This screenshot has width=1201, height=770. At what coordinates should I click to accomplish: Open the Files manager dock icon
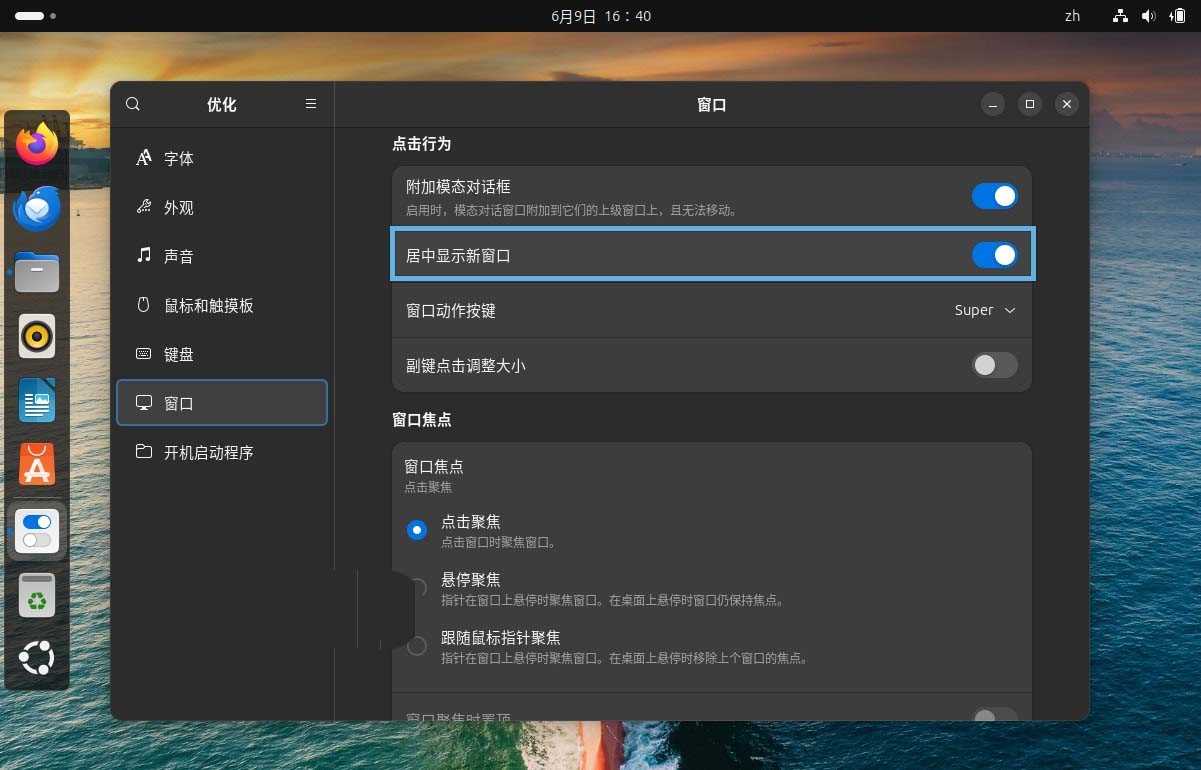[37, 272]
